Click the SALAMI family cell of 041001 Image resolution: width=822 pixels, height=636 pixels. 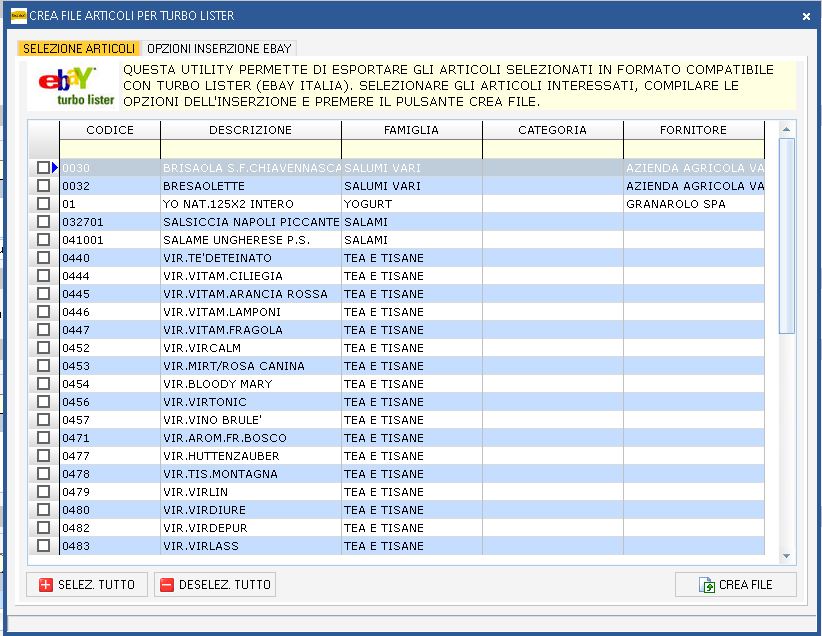coord(412,240)
